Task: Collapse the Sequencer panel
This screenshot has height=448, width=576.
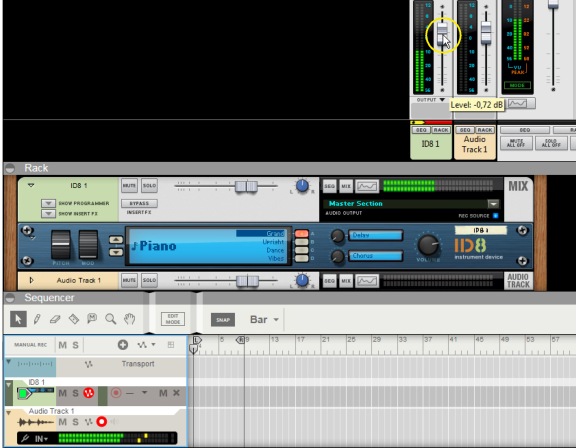Action: click(x=10, y=298)
